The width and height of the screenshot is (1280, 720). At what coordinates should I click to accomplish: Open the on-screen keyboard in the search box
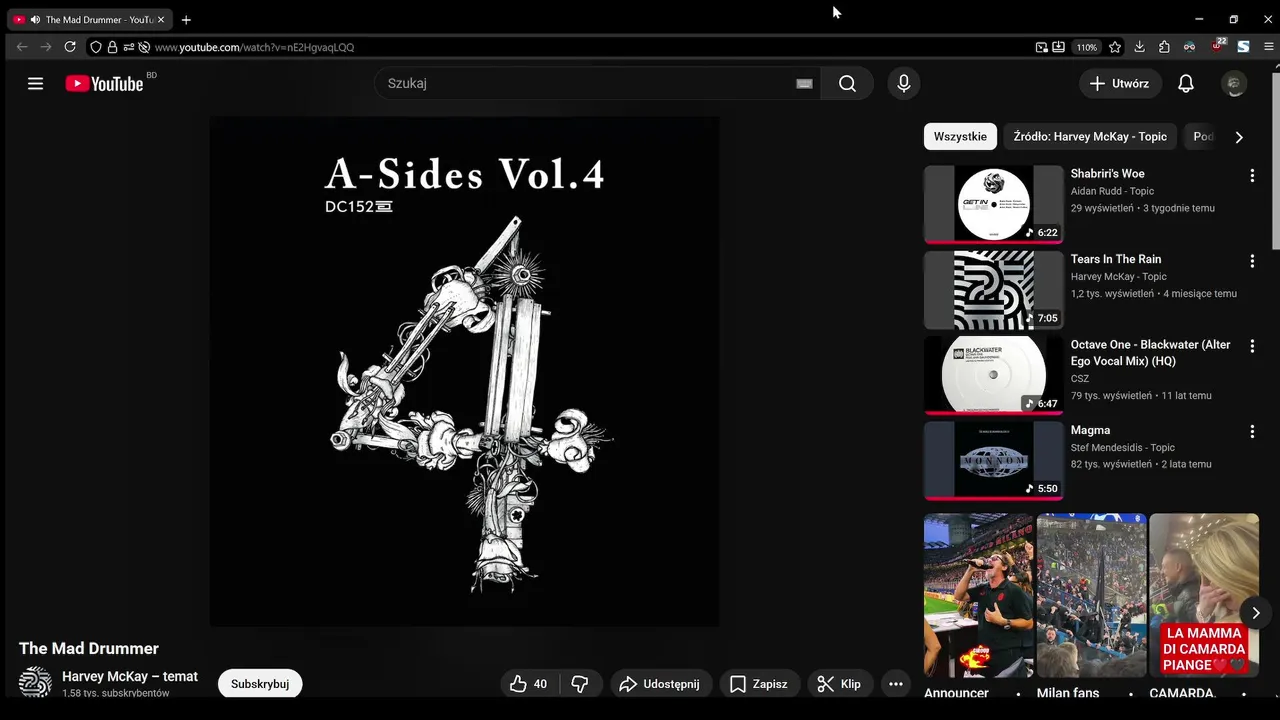click(804, 84)
